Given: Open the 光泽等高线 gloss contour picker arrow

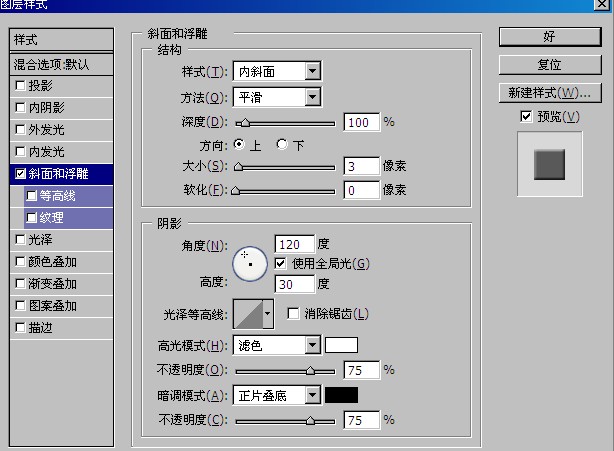Looking at the screenshot, I should [268, 314].
